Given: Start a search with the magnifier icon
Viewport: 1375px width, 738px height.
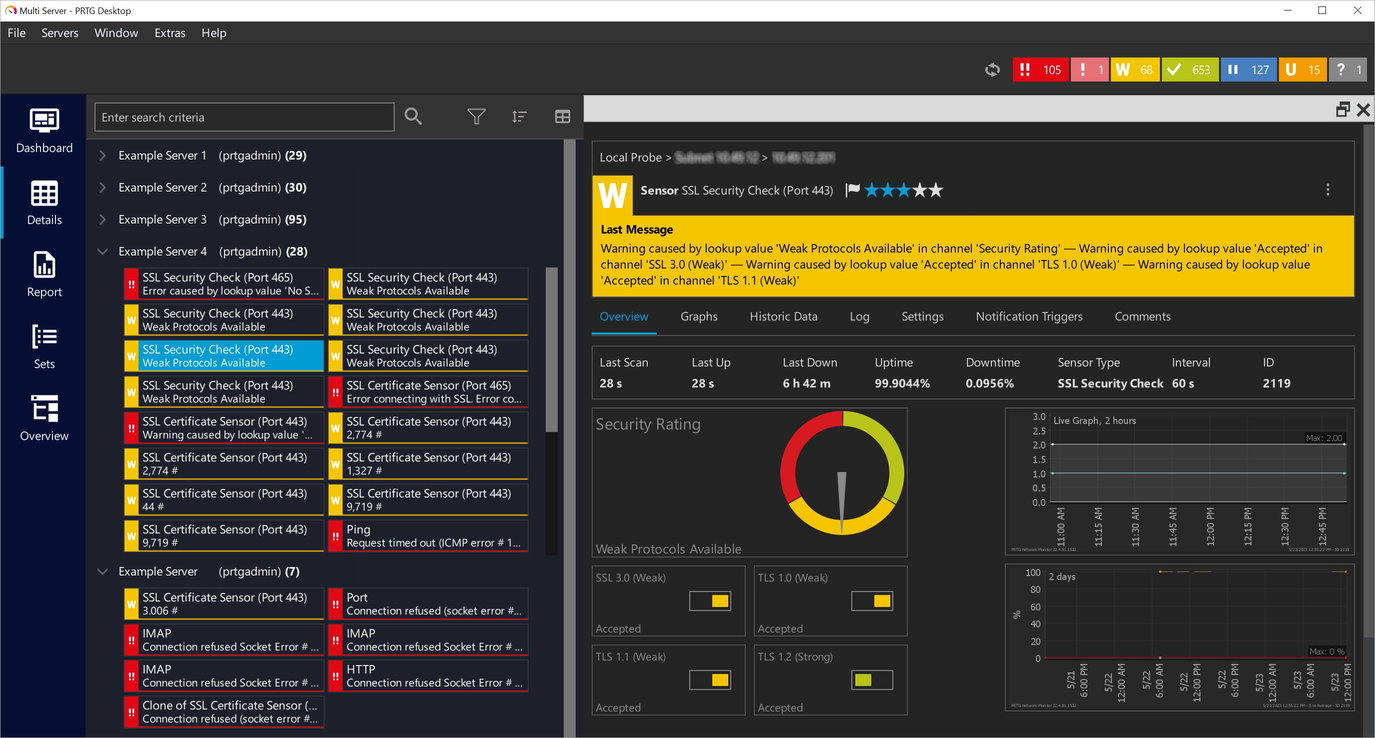Looking at the screenshot, I should (413, 116).
